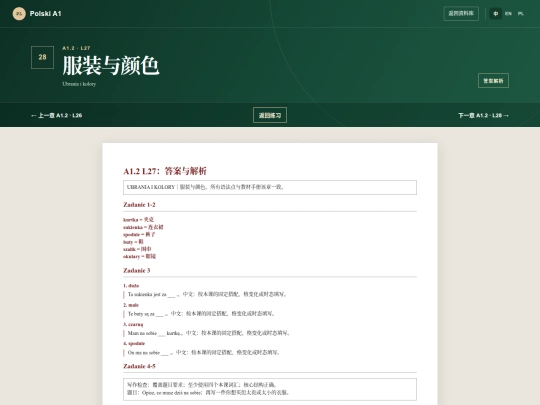Click the writing-check box with 'Opisz, co masz'
The height and width of the screenshot is (405, 540).
click(270, 389)
